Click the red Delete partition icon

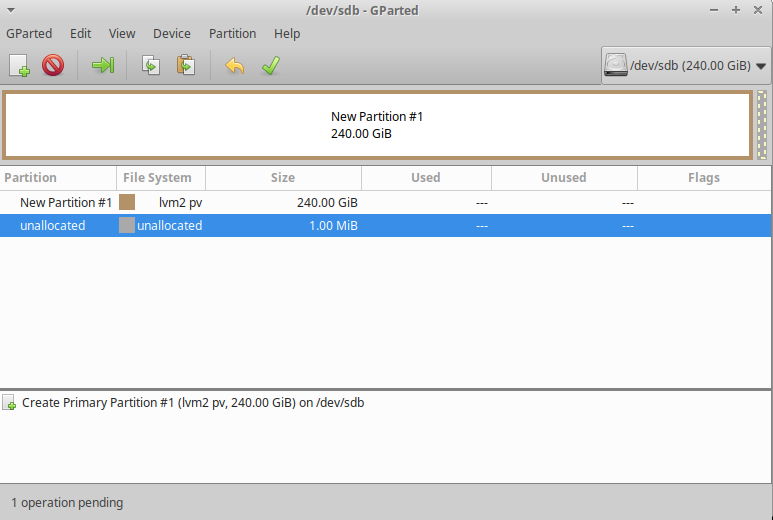pos(53,65)
